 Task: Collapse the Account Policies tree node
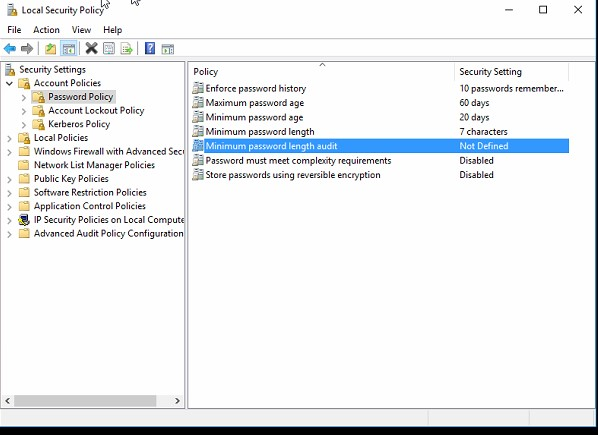(10, 83)
